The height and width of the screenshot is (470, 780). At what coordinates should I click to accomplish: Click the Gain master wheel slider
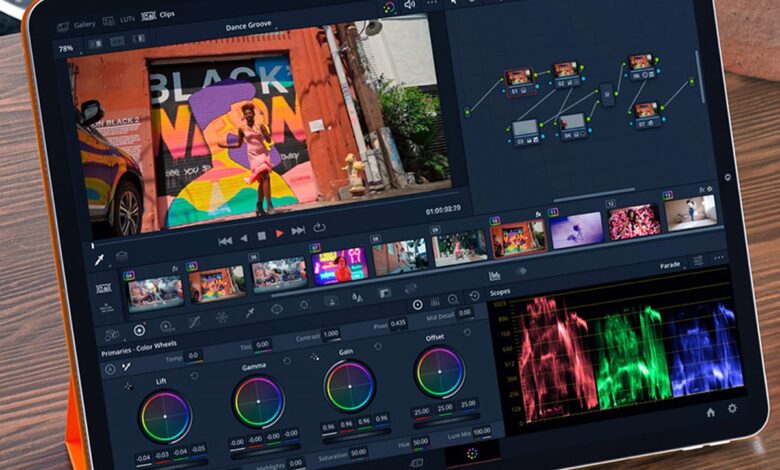(356, 436)
